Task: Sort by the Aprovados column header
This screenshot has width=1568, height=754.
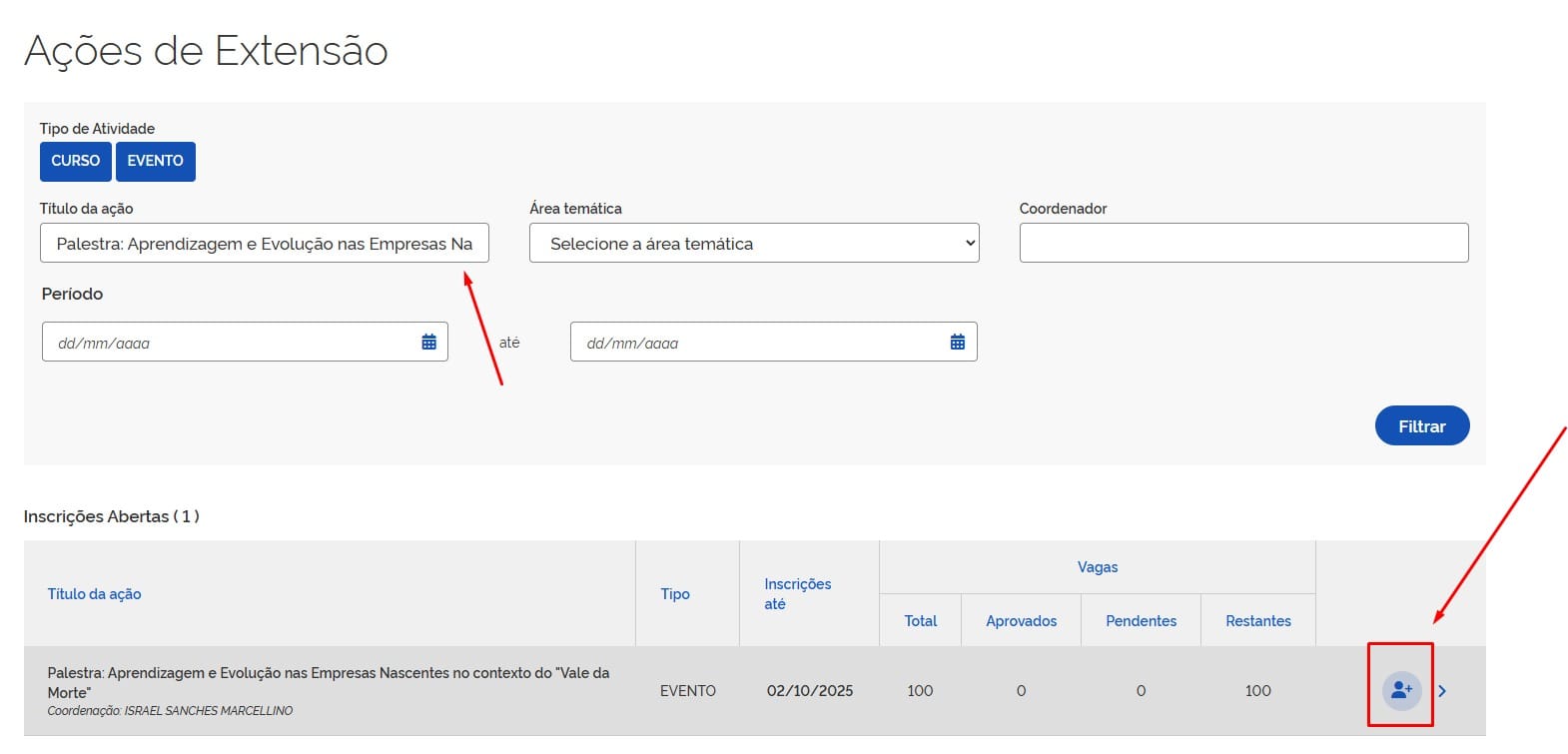Action: tap(1021, 621)
